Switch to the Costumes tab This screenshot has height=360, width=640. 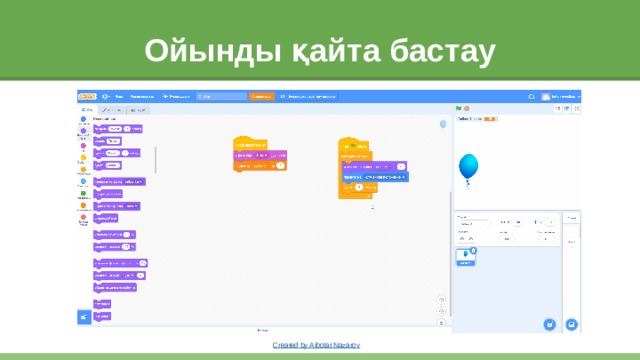tap(111, 110)
